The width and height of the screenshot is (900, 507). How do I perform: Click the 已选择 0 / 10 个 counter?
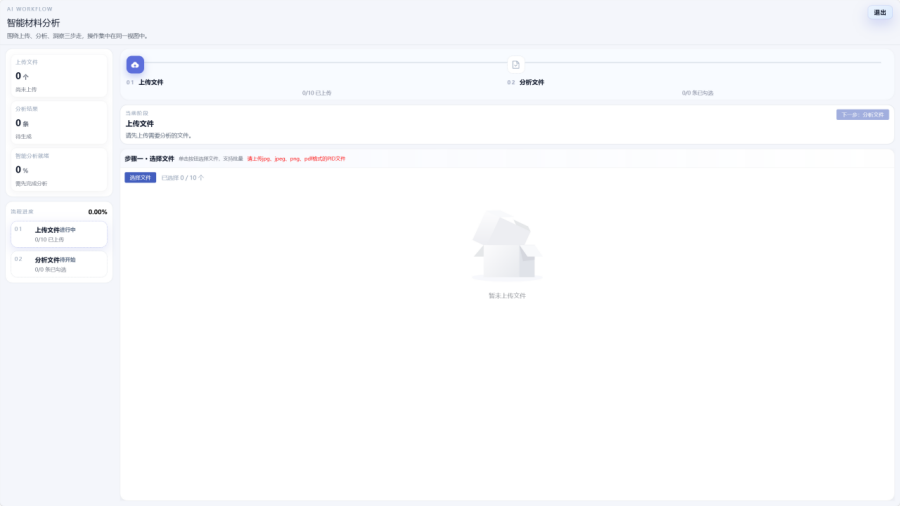click(183, 178)
